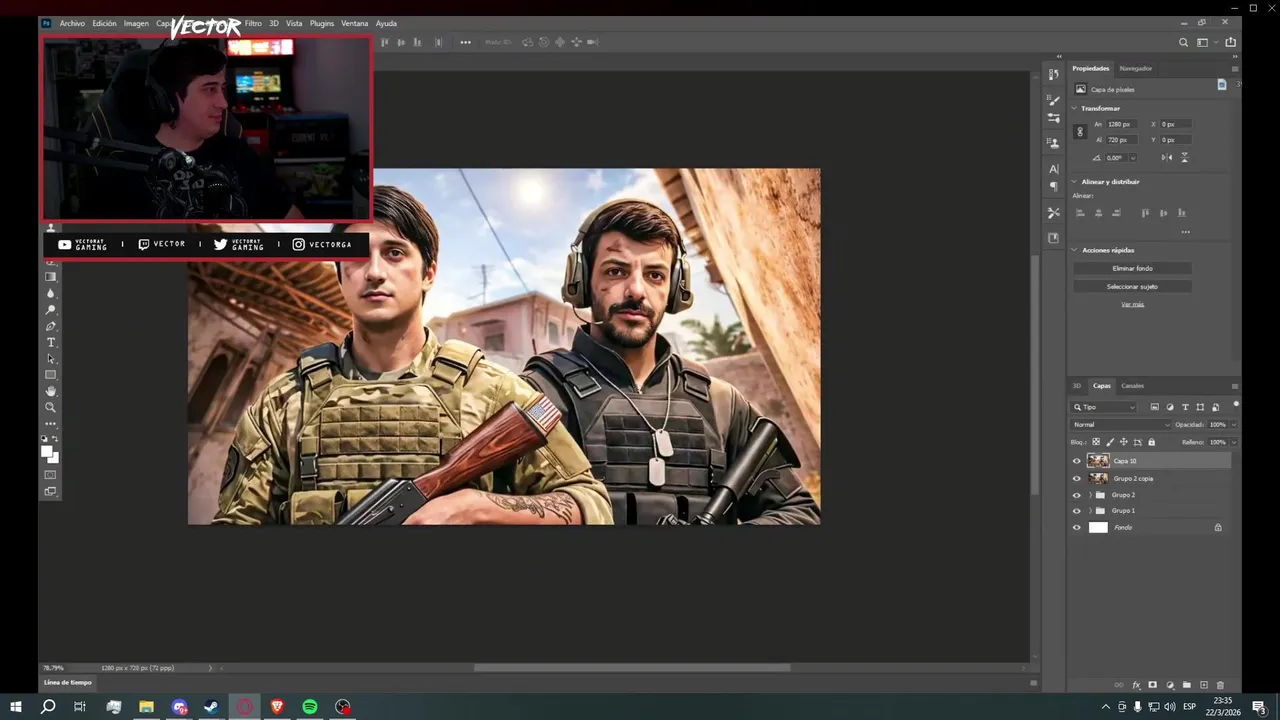
Task: Select the Gradient tool
Action: 50,276
